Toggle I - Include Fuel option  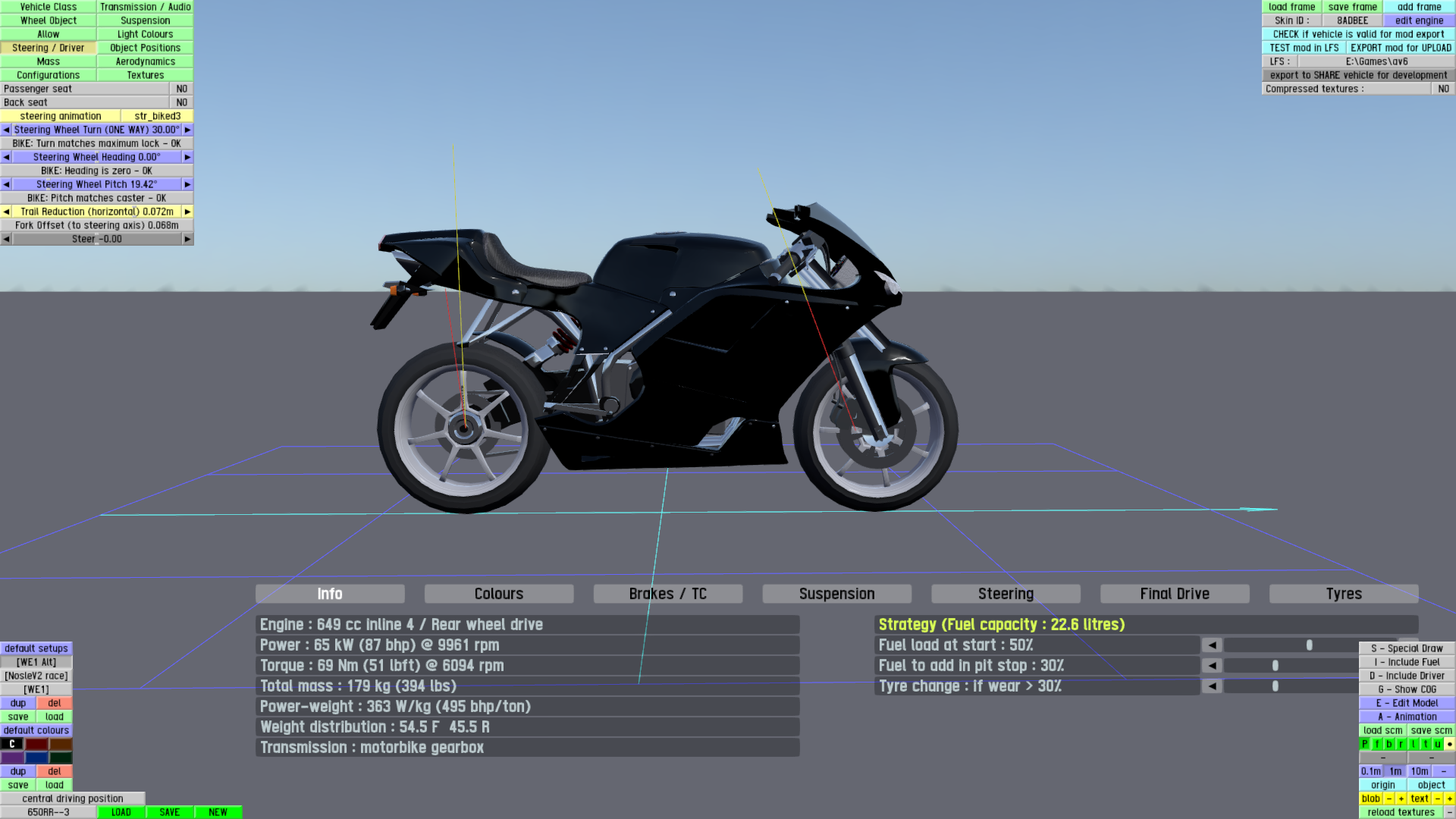point(1407,662)
